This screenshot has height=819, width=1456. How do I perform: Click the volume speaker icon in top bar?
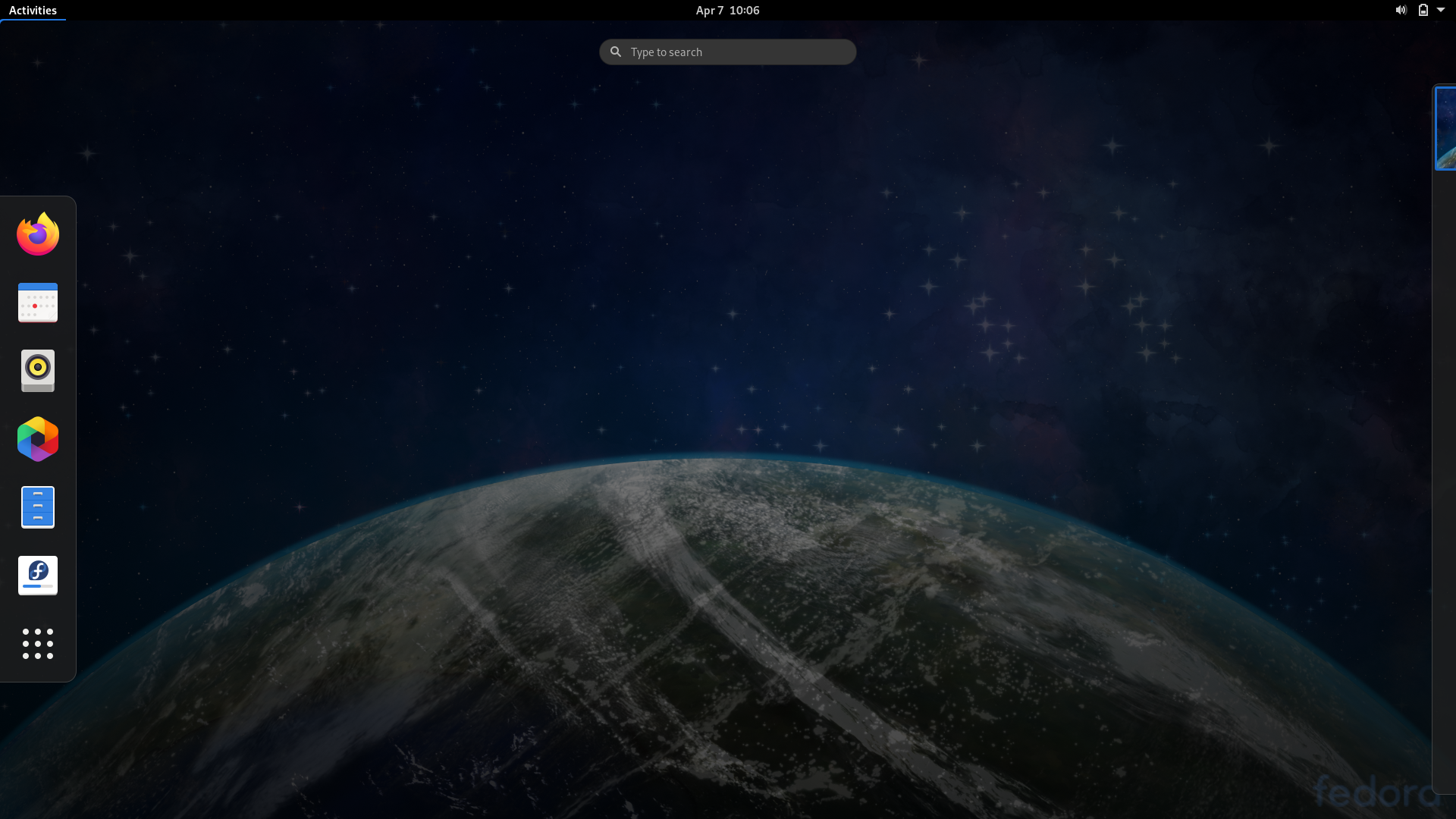[x=1401, y=10]
